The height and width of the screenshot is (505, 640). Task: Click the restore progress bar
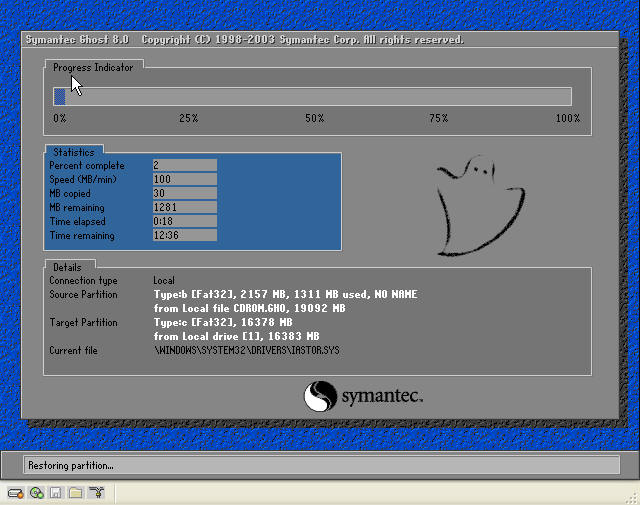[x=312, y=97]
